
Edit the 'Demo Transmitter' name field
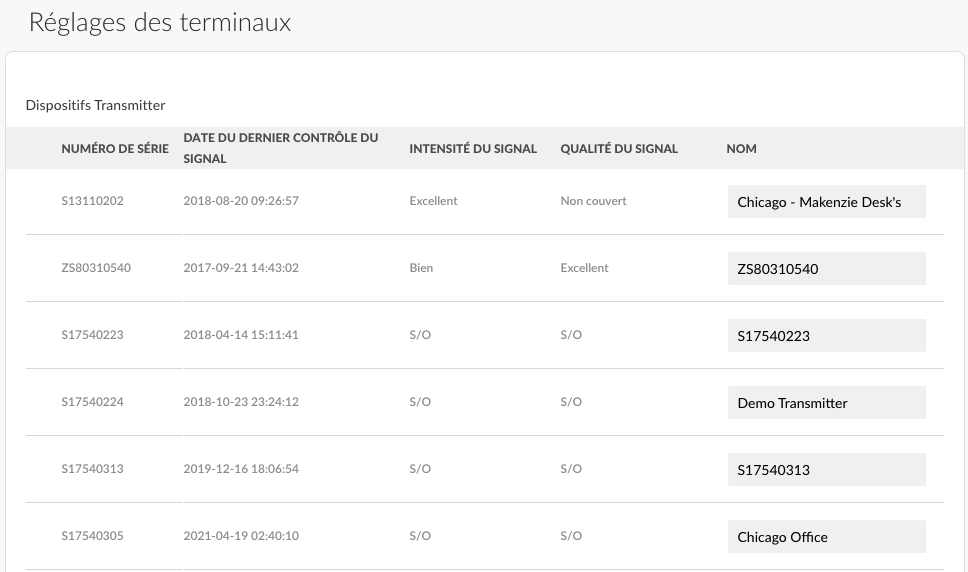[827, 403]
